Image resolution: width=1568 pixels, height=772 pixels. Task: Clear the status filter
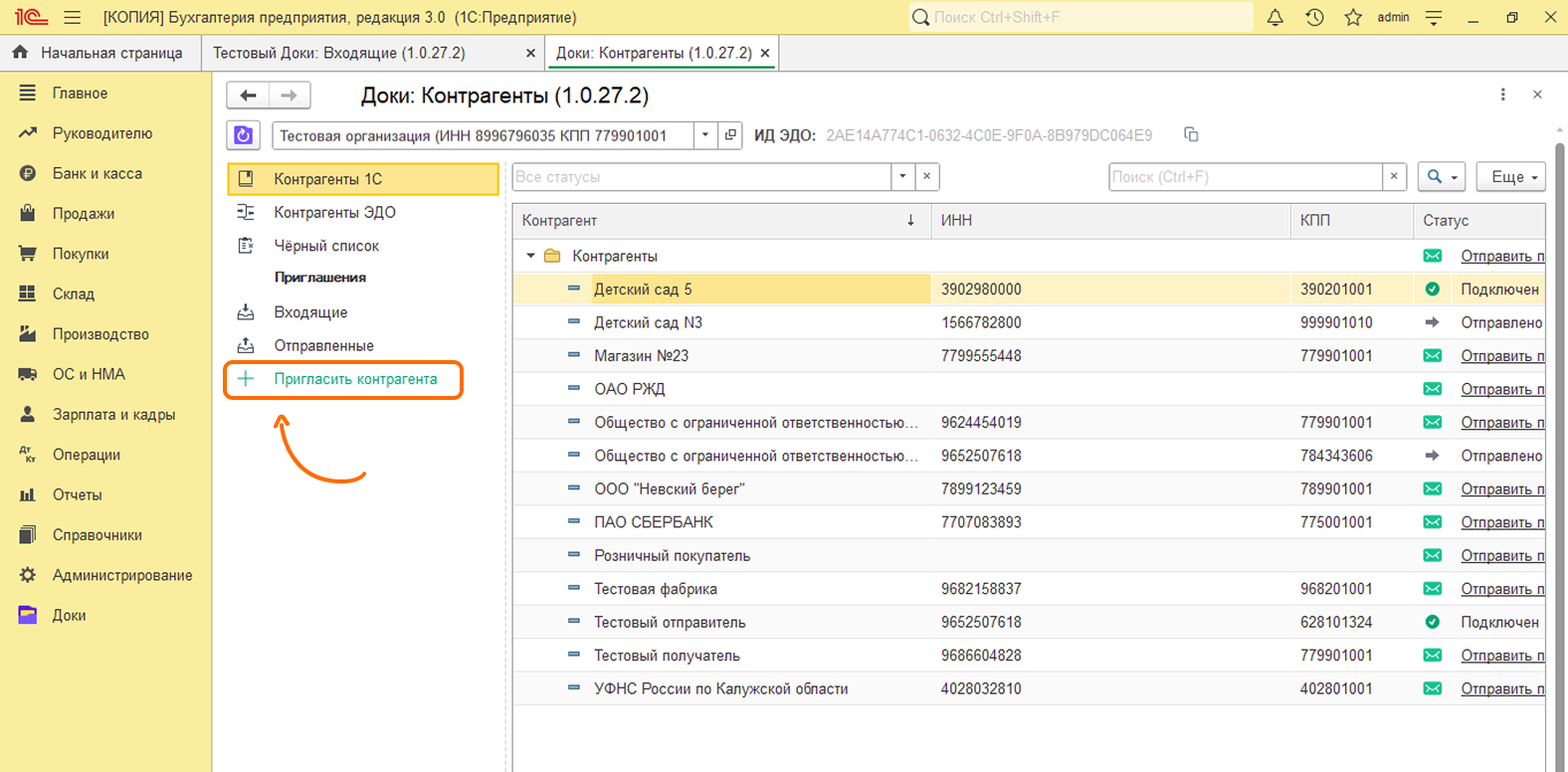[926, 176]
